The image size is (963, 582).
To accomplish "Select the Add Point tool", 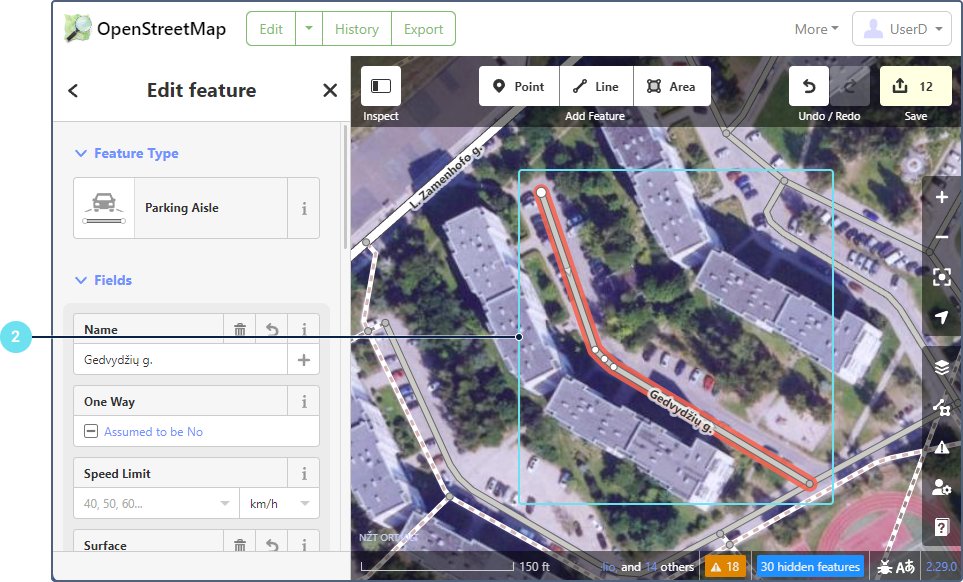I will pyautogui.click(x=518, y=87).
